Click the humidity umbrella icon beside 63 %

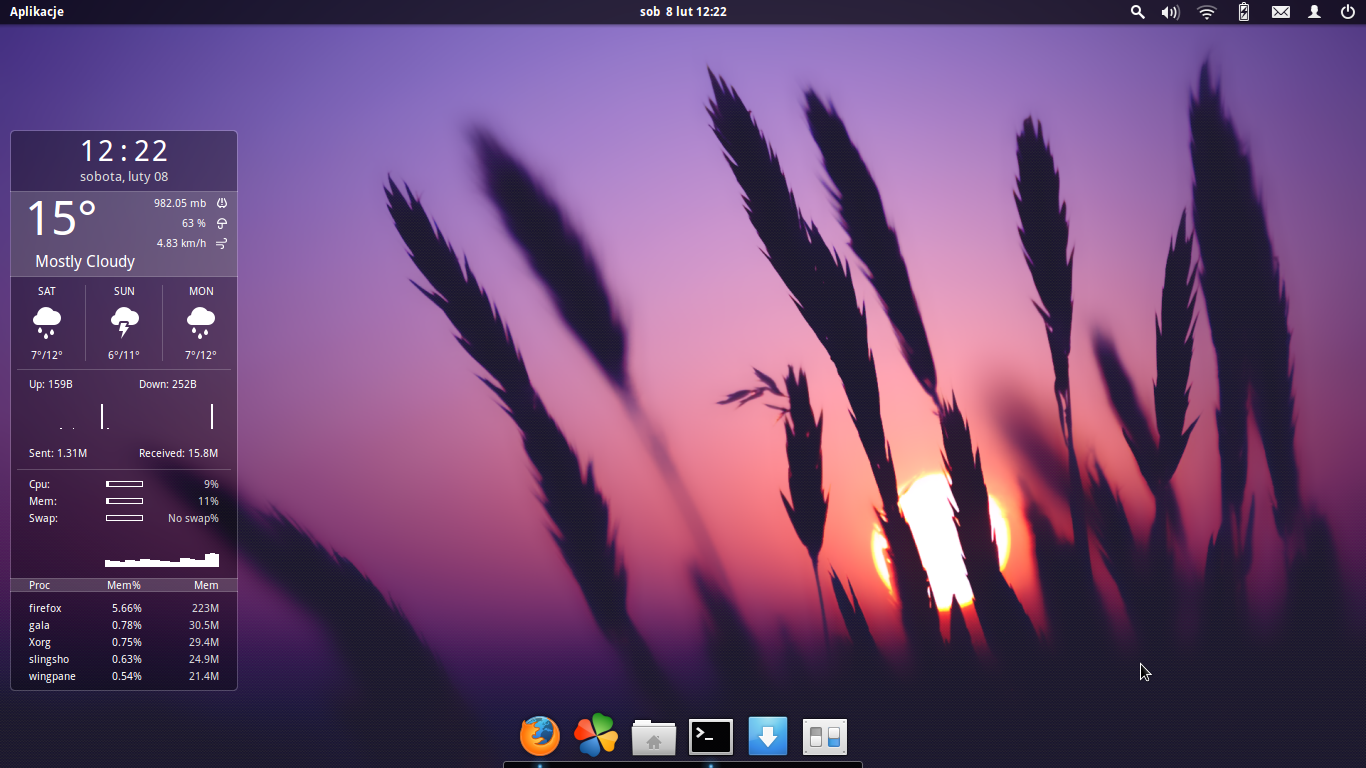(222, 223)
